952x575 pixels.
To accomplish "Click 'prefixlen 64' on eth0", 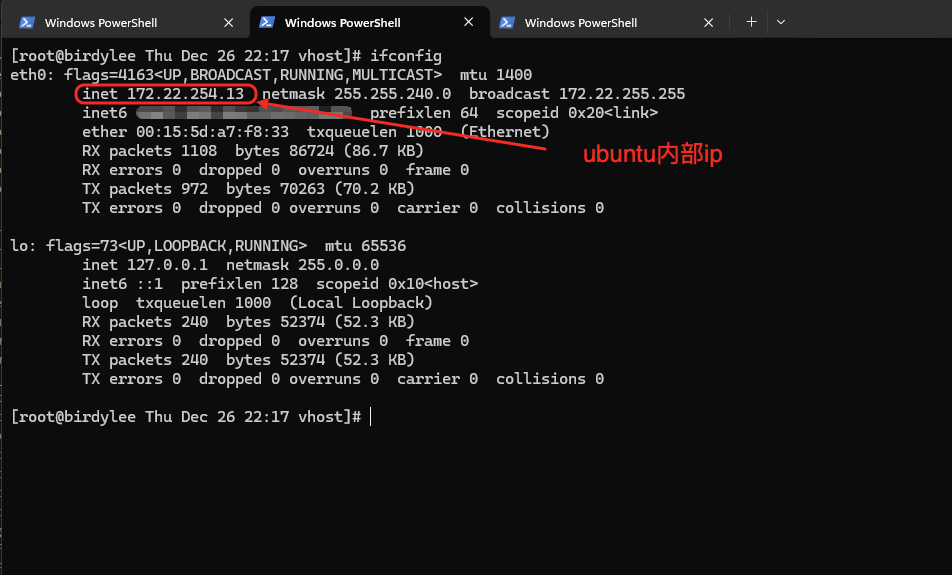I will tap(424, 113).
